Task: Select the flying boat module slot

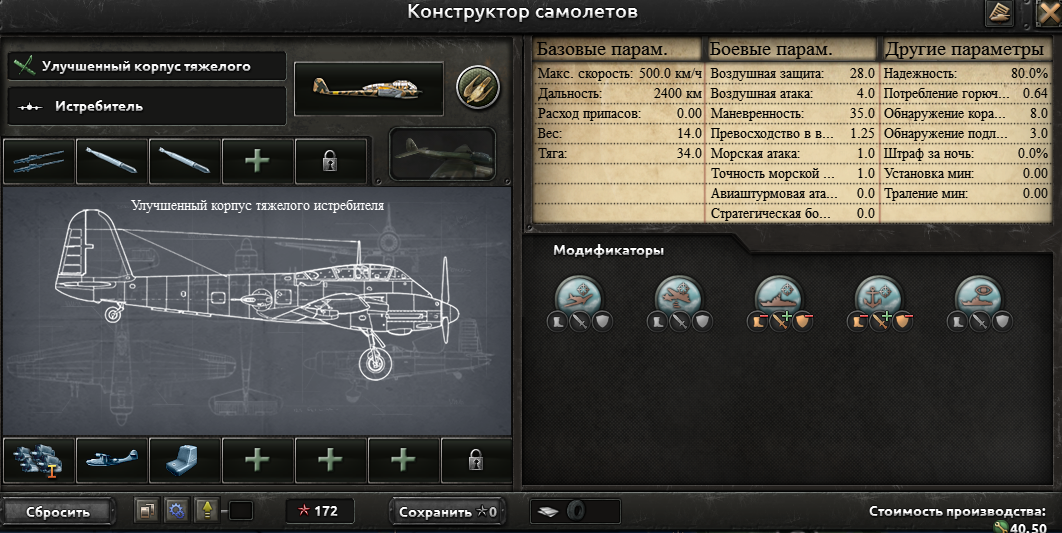Action: pos(112,461)
